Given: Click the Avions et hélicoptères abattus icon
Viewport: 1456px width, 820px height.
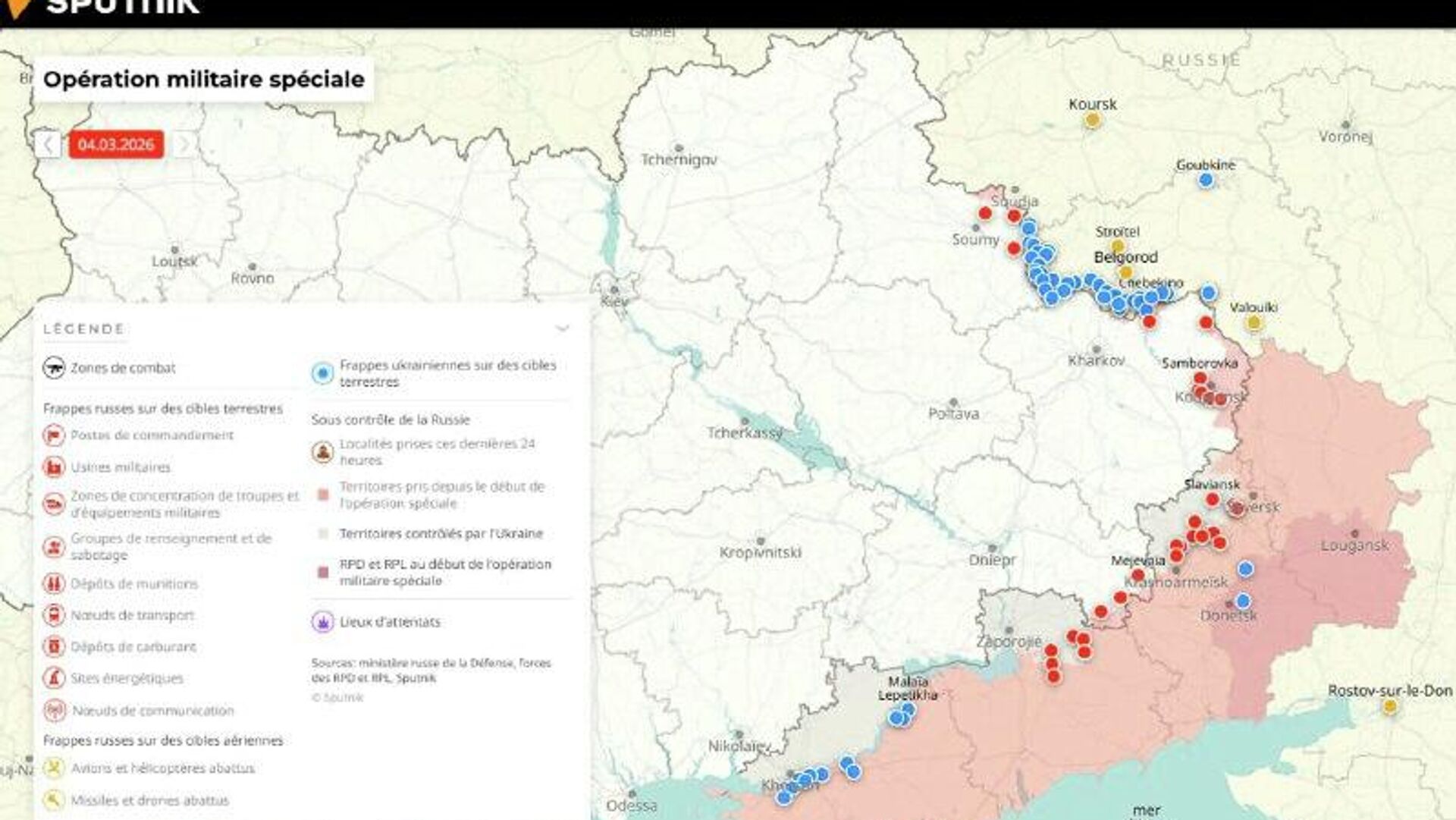Looking at the screenshot, I should [54, 768].
